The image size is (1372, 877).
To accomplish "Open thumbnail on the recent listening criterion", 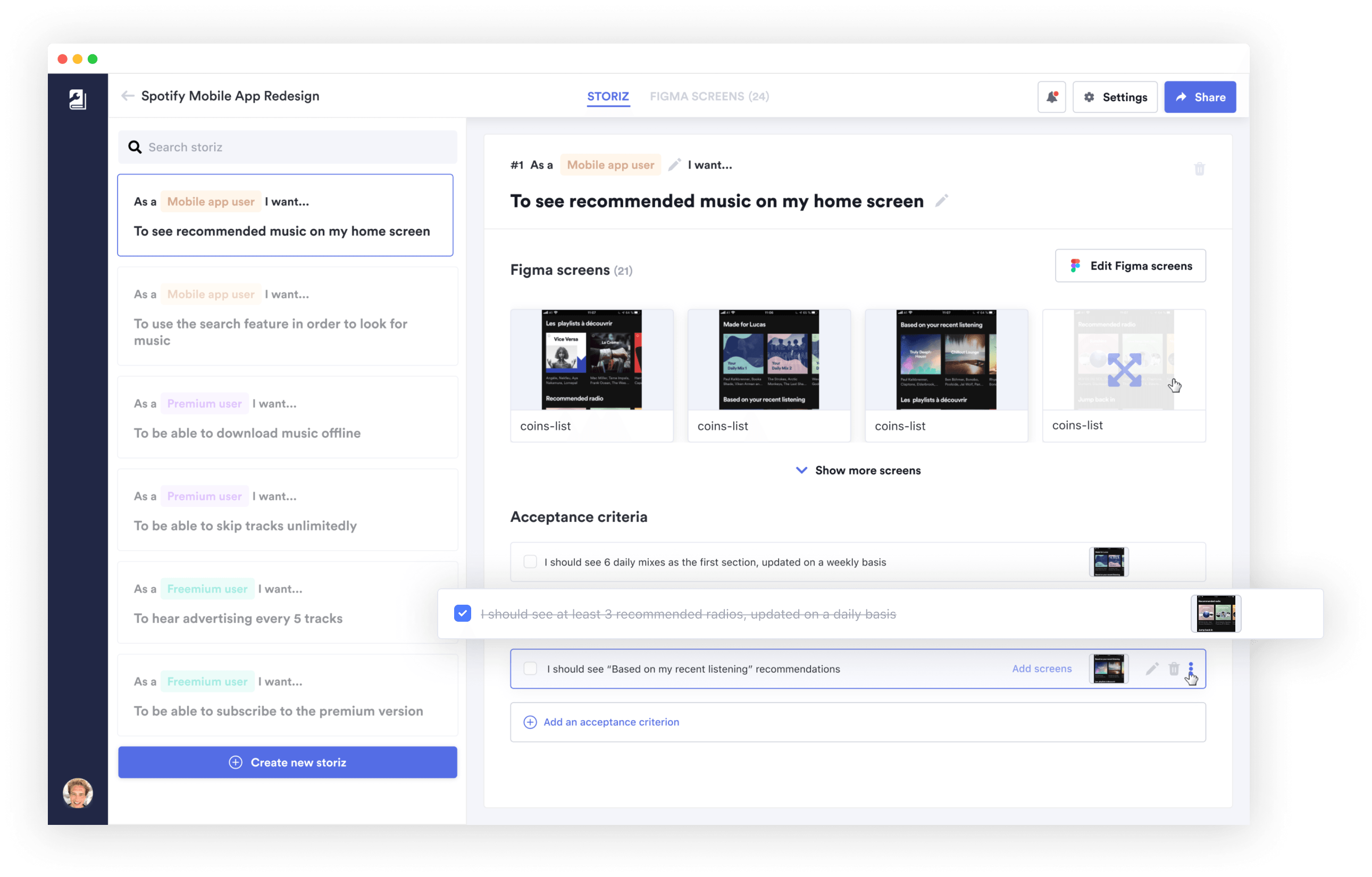I will pos(1108,669).
